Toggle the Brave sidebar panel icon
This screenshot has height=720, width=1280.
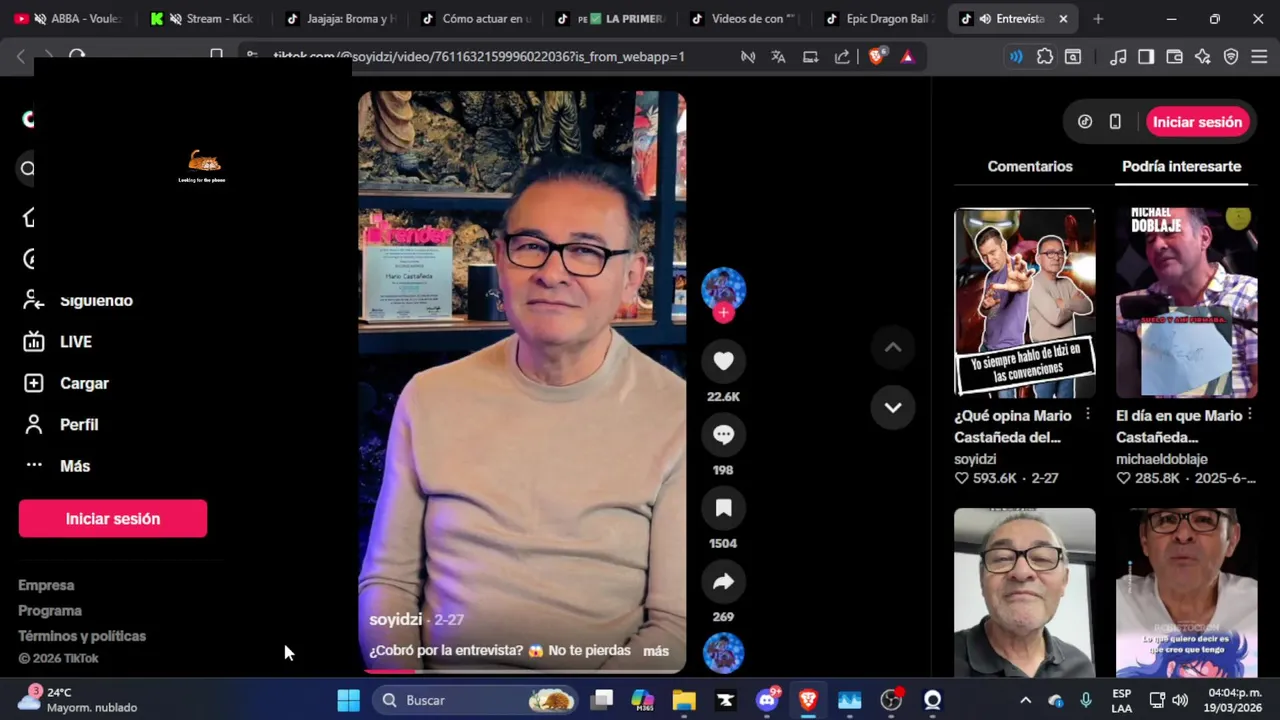(x=1146, y=57)
